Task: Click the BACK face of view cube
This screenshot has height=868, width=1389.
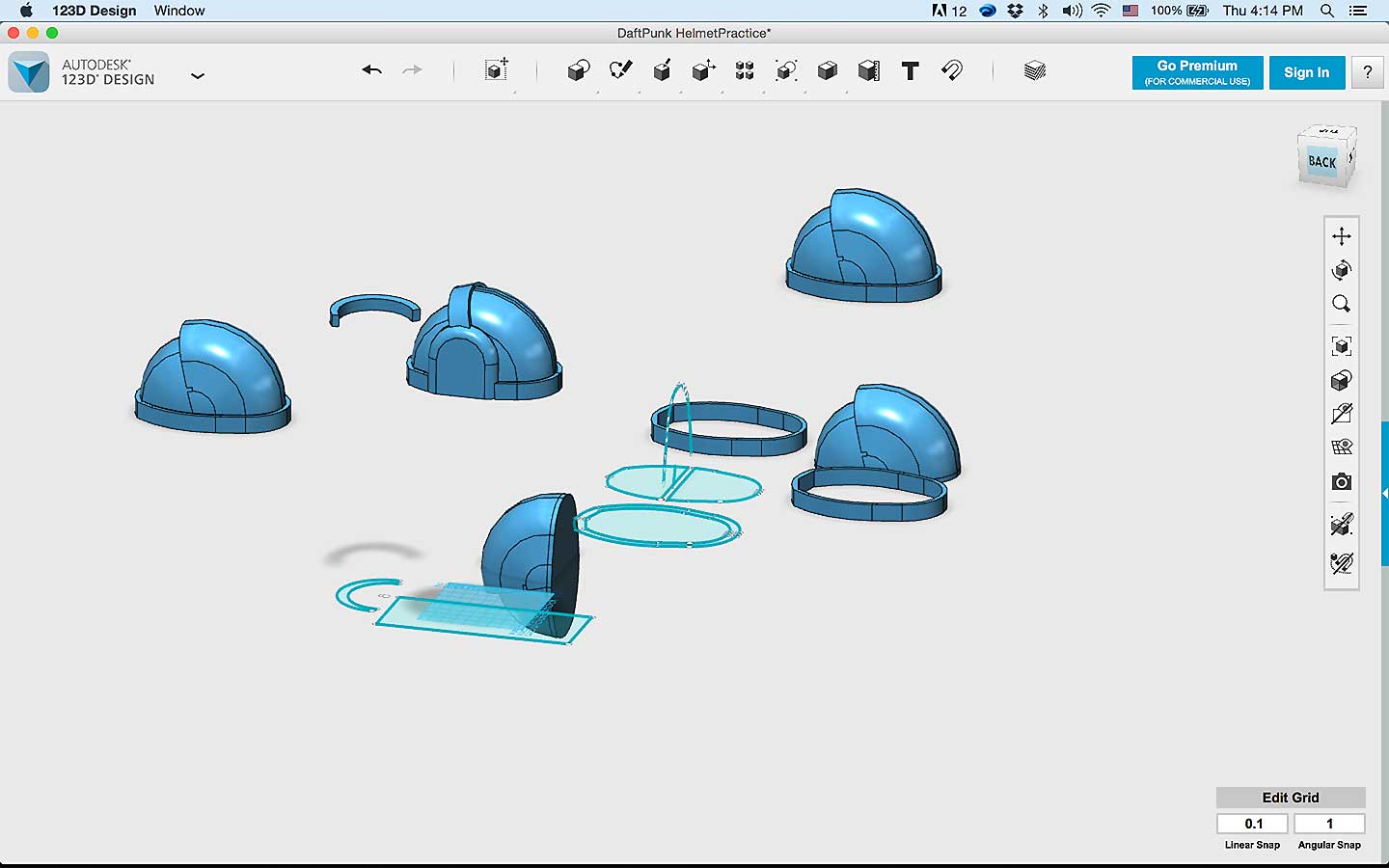Action: click(1322, 161)
